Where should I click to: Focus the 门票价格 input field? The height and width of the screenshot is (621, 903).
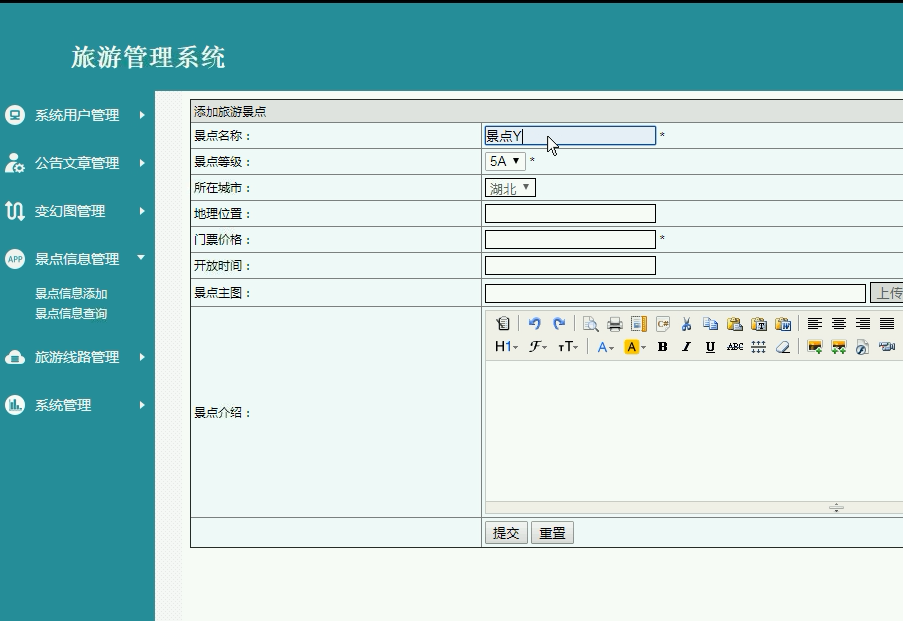click(x=570, y=240)
